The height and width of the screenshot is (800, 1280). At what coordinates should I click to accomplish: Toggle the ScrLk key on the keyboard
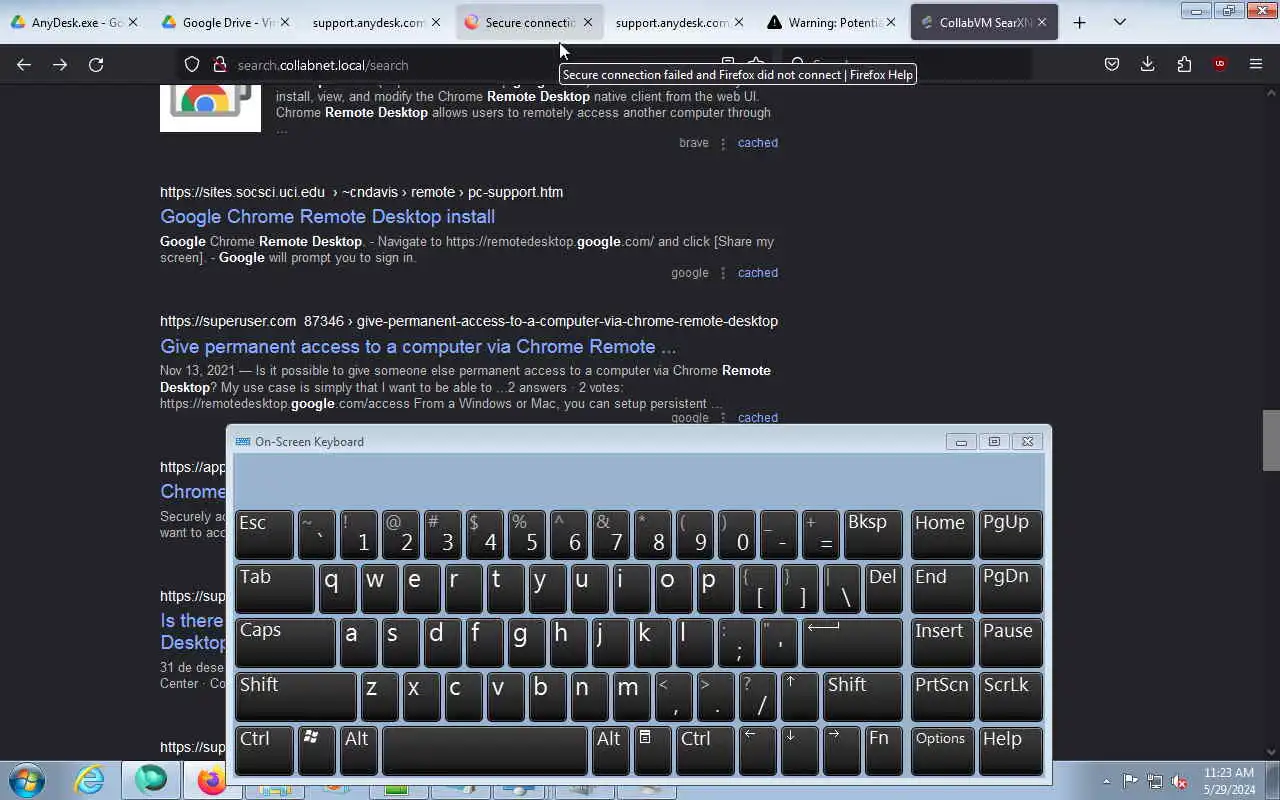1010,696
